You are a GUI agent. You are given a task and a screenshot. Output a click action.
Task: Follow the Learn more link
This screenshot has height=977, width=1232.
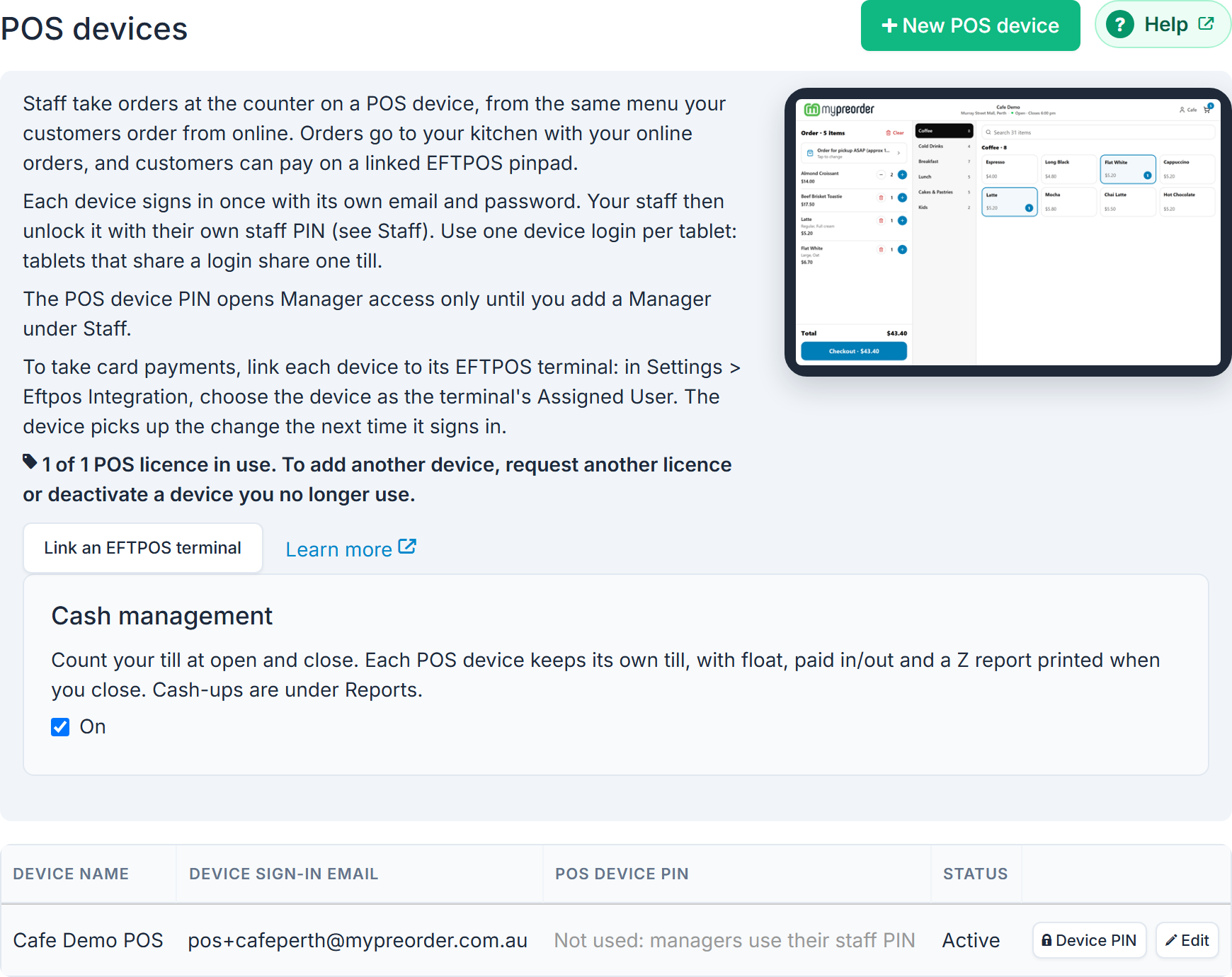click(350, 549)
